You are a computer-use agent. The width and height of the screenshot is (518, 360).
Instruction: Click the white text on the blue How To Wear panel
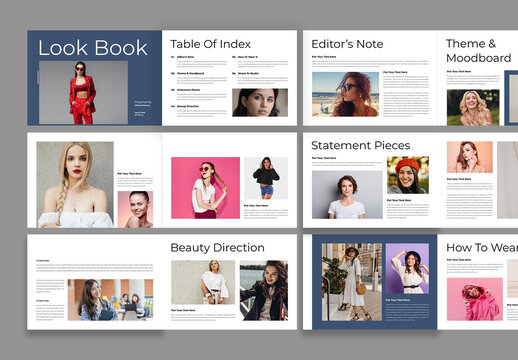coord(407,310)
